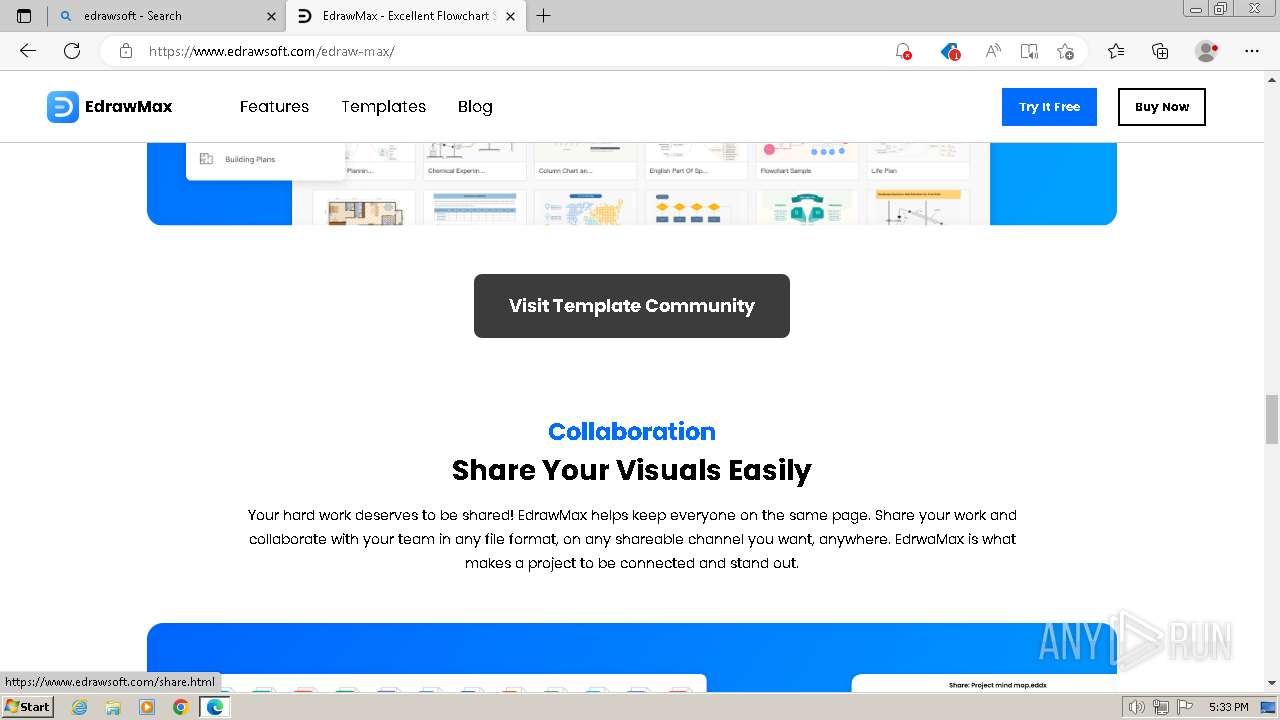Click the page vertical scrollbar thumb

1272,419
